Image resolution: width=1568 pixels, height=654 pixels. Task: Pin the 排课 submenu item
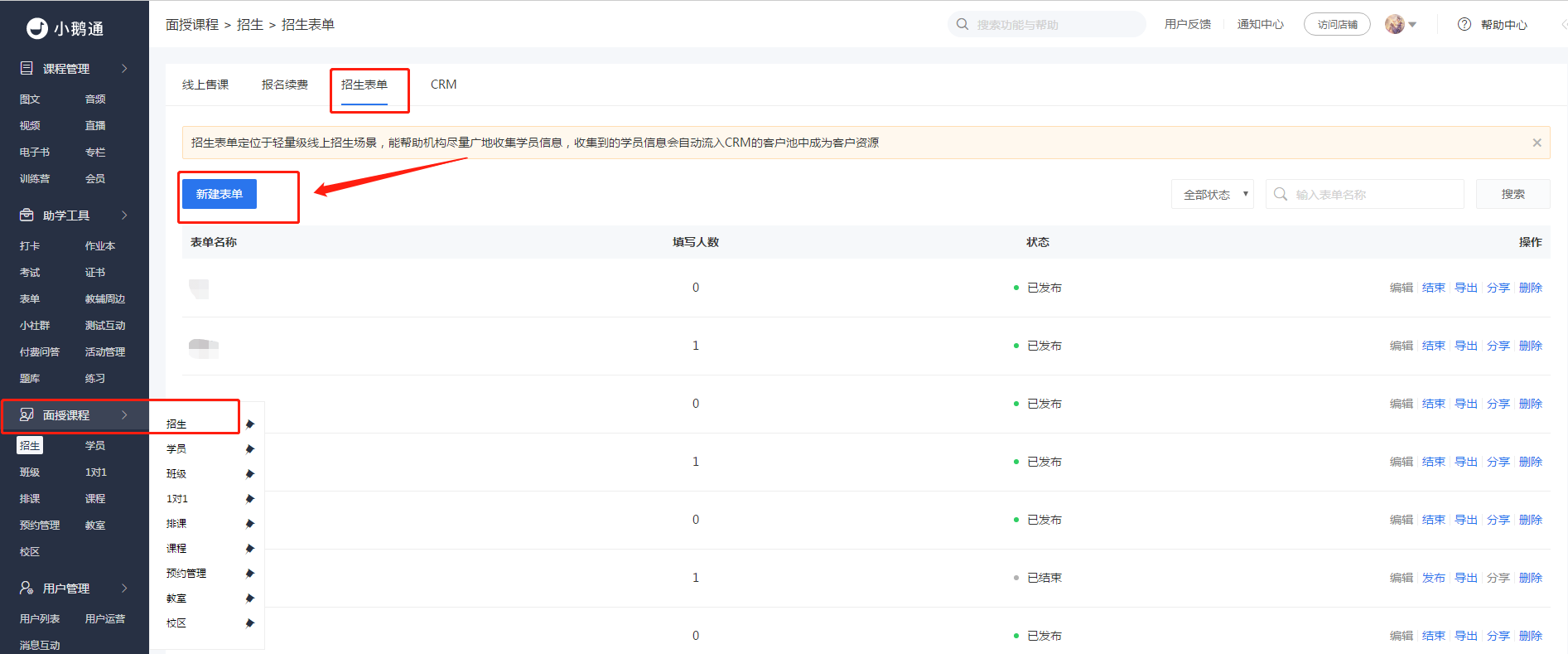(x=249, y=524)
